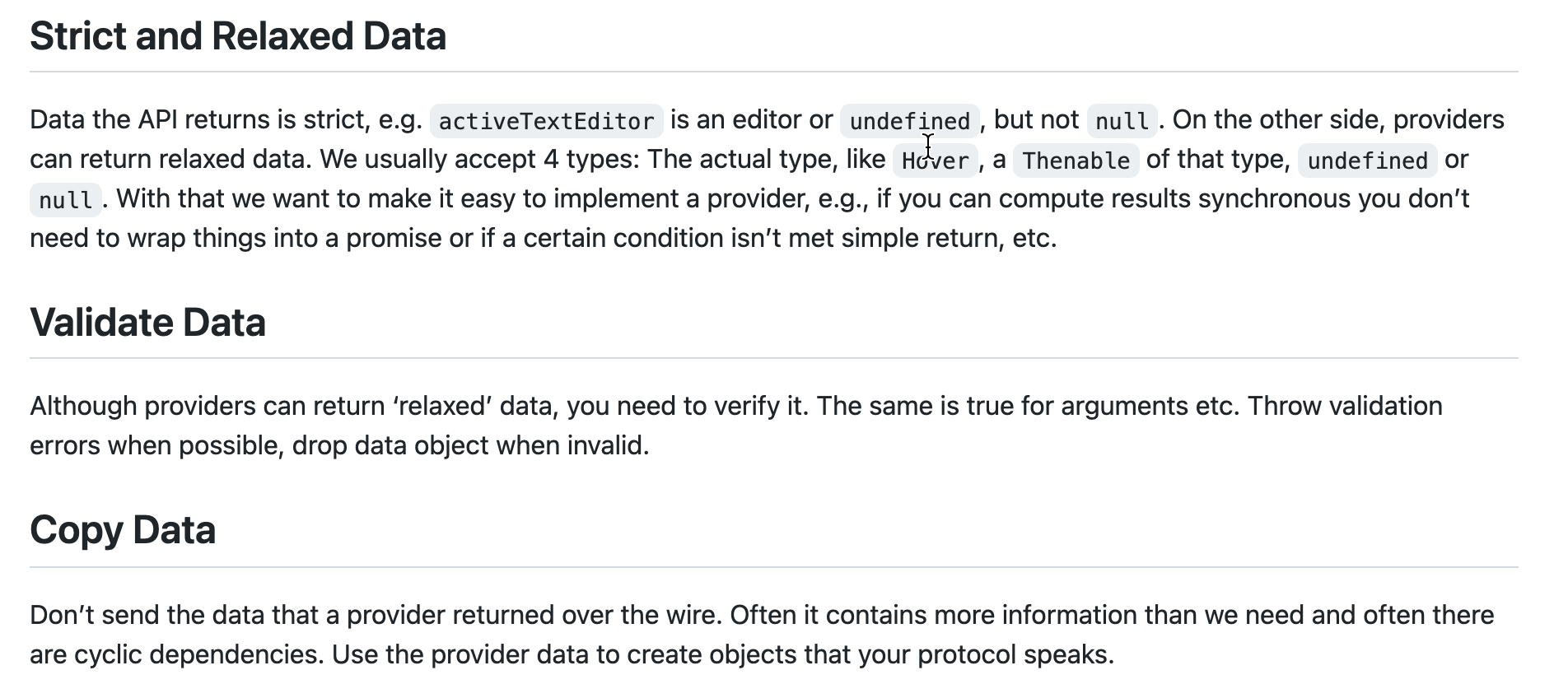The width and height of the screenshot is (1568, 698).
Task: Click the null code after "but not"
Action: pyautogui.click(x=1122, y=121)
